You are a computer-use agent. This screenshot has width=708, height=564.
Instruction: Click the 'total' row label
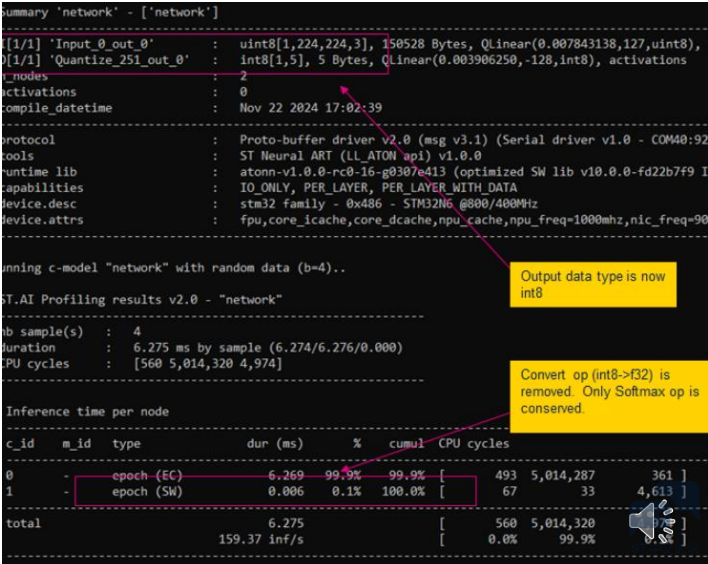click(x=24, y=522)
